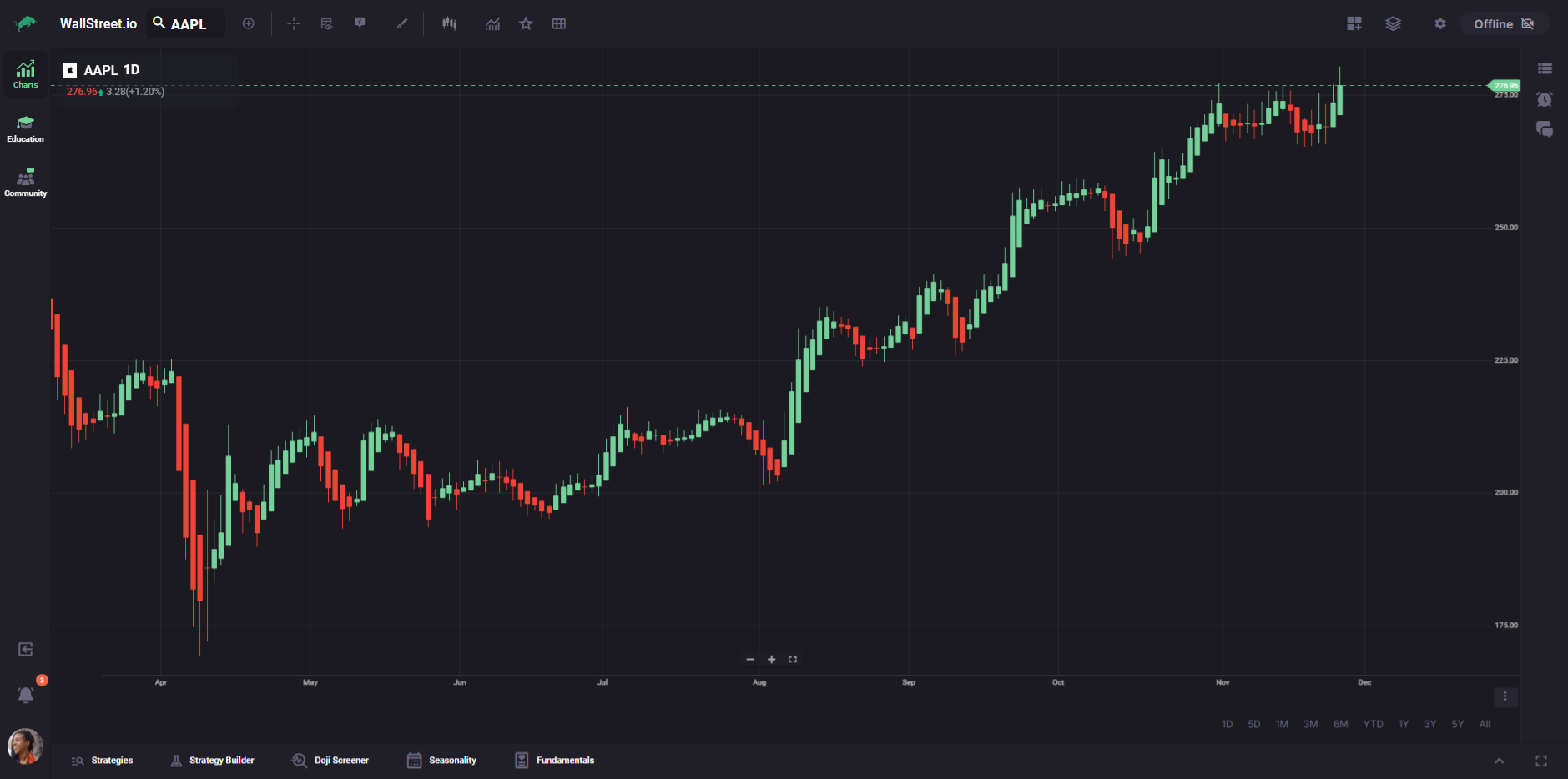Toggle the Offline streaming status button
This screenshot has height=779, width=1568.
(1504, 23)
